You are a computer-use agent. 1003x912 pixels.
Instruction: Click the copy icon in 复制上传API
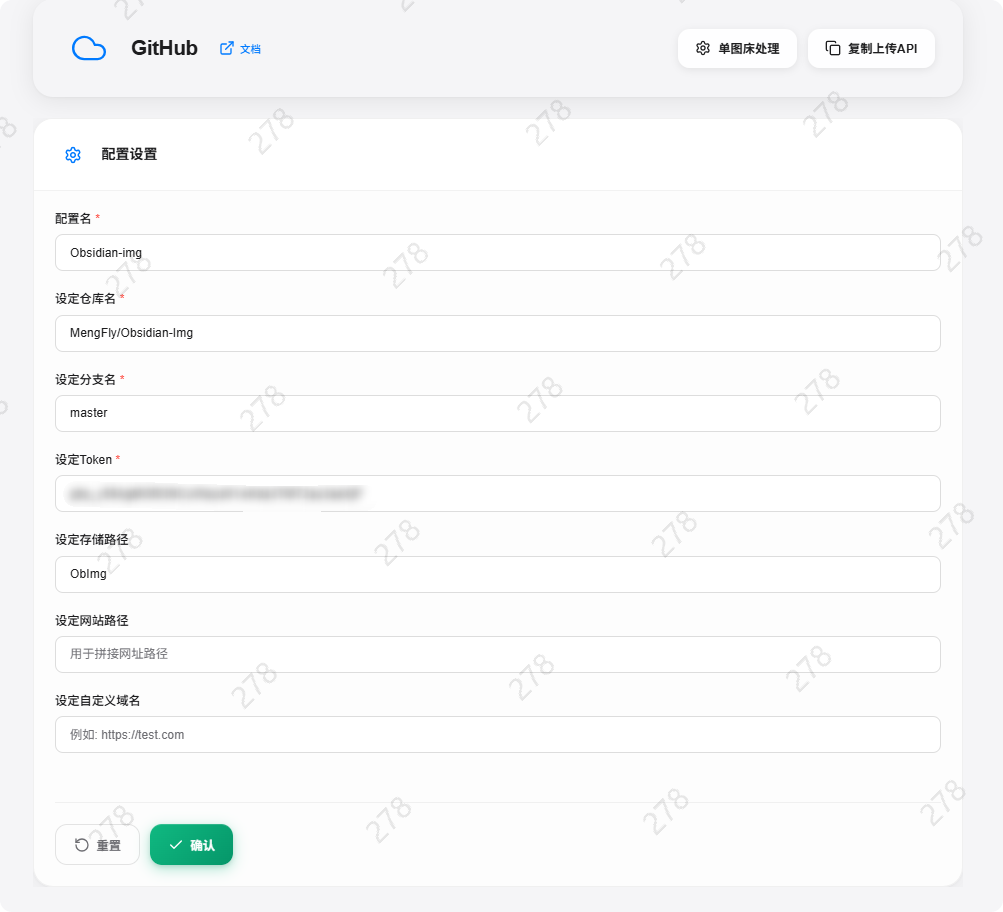[832, 48]
